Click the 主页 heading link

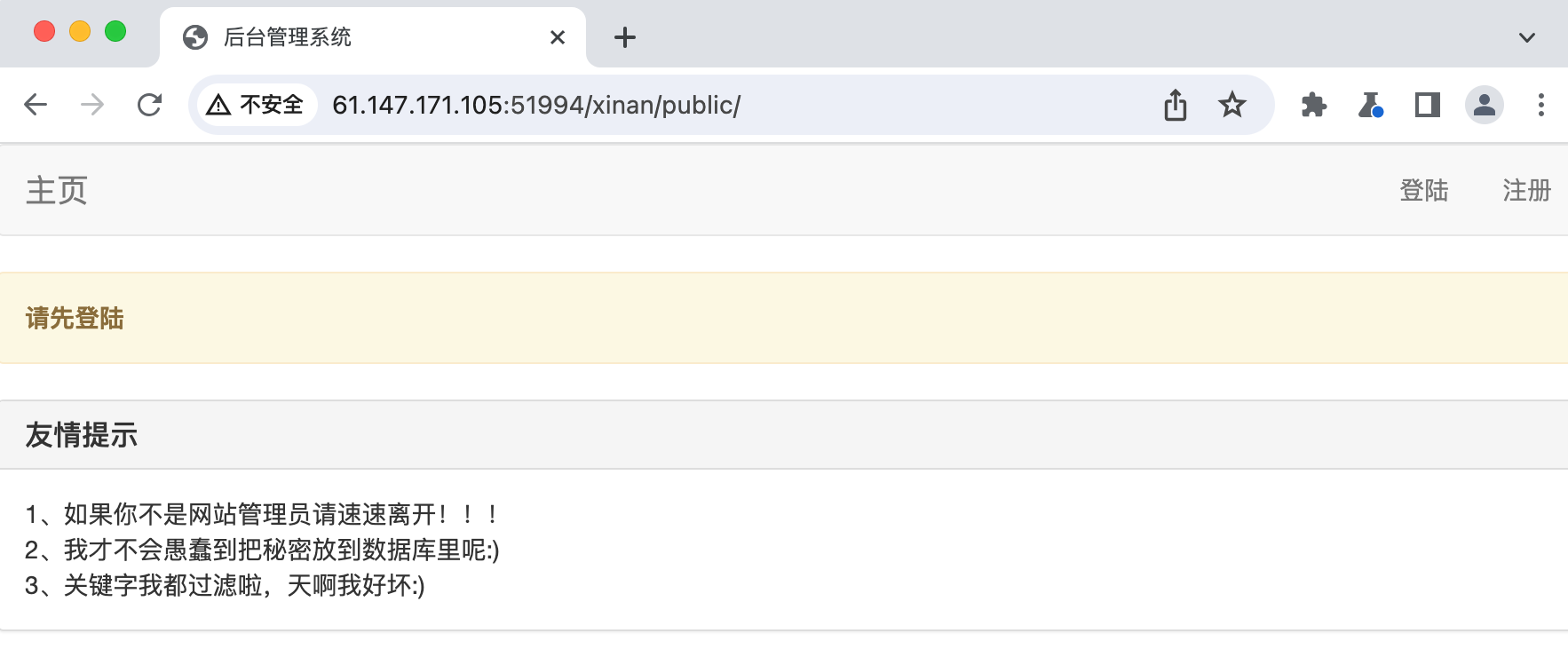55,190
